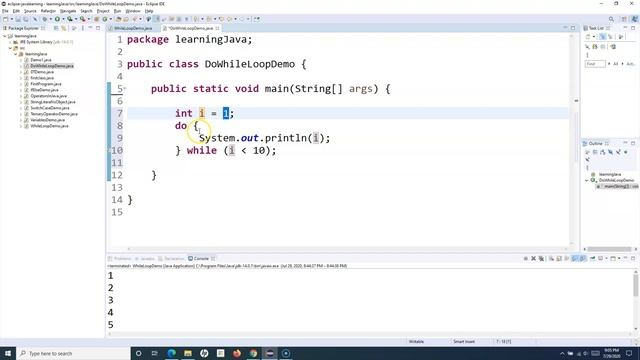640x360 pixels.
Task: Open the Window menu
Action: (133, 11)
